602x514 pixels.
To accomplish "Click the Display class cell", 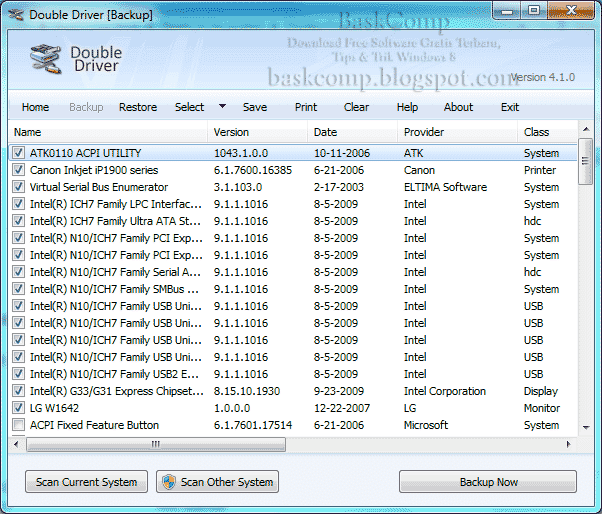I will coord(541,391).
